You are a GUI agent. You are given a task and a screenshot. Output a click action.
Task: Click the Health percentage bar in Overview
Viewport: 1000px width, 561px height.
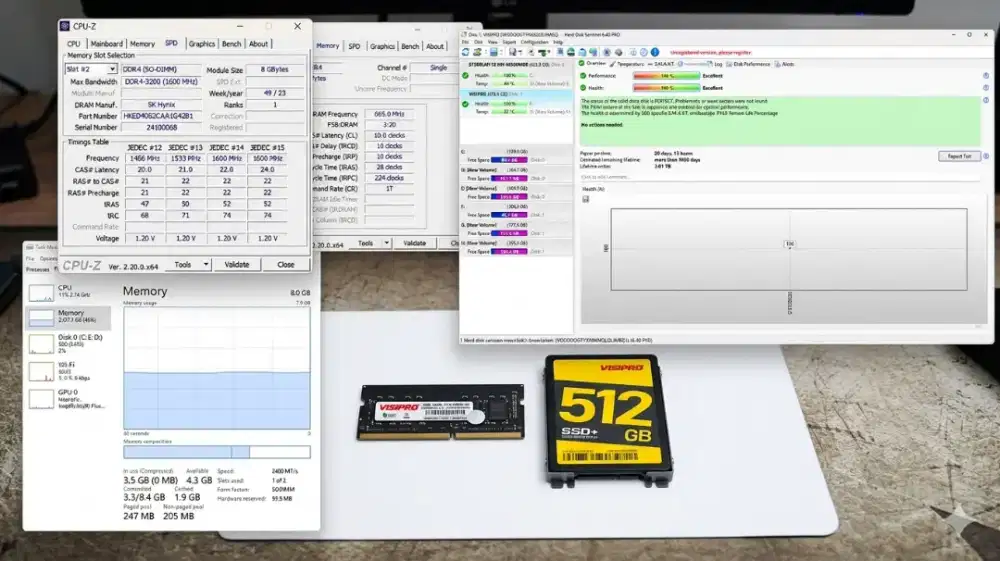pos(666,88)
